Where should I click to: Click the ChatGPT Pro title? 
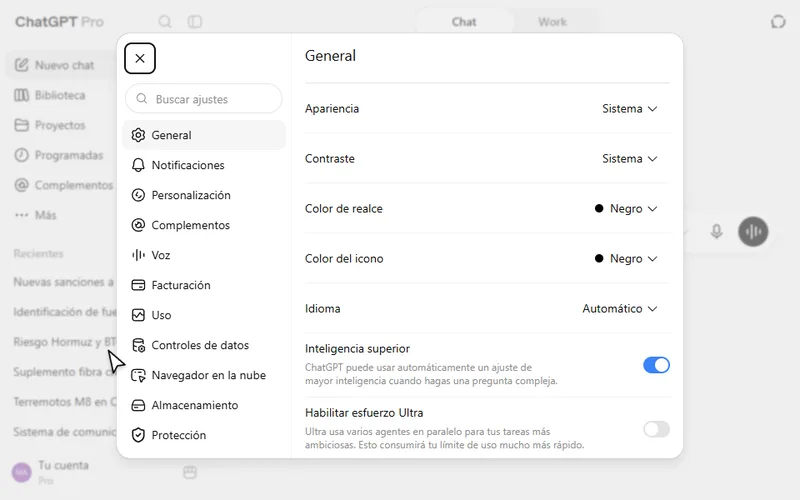tap(59, 22)
